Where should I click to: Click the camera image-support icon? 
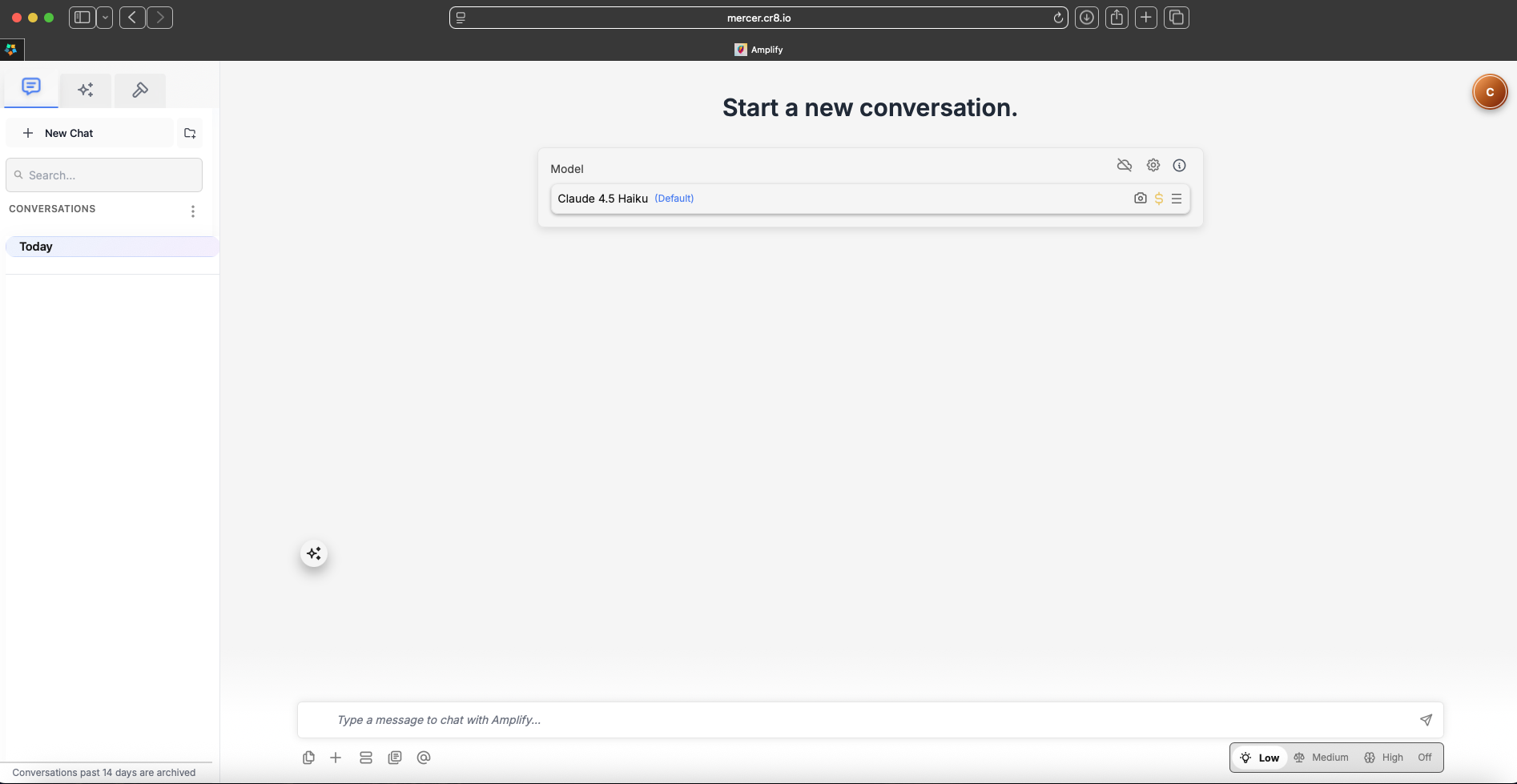click(x=1141, y=198)
